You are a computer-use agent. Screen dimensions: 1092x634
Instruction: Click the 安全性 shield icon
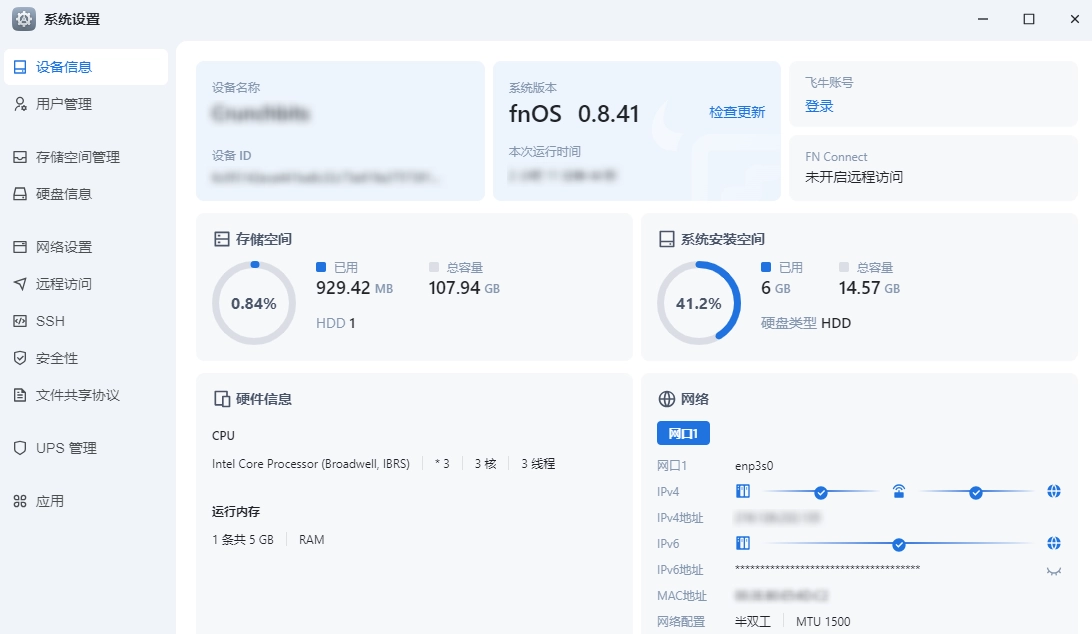coord(20,358)
